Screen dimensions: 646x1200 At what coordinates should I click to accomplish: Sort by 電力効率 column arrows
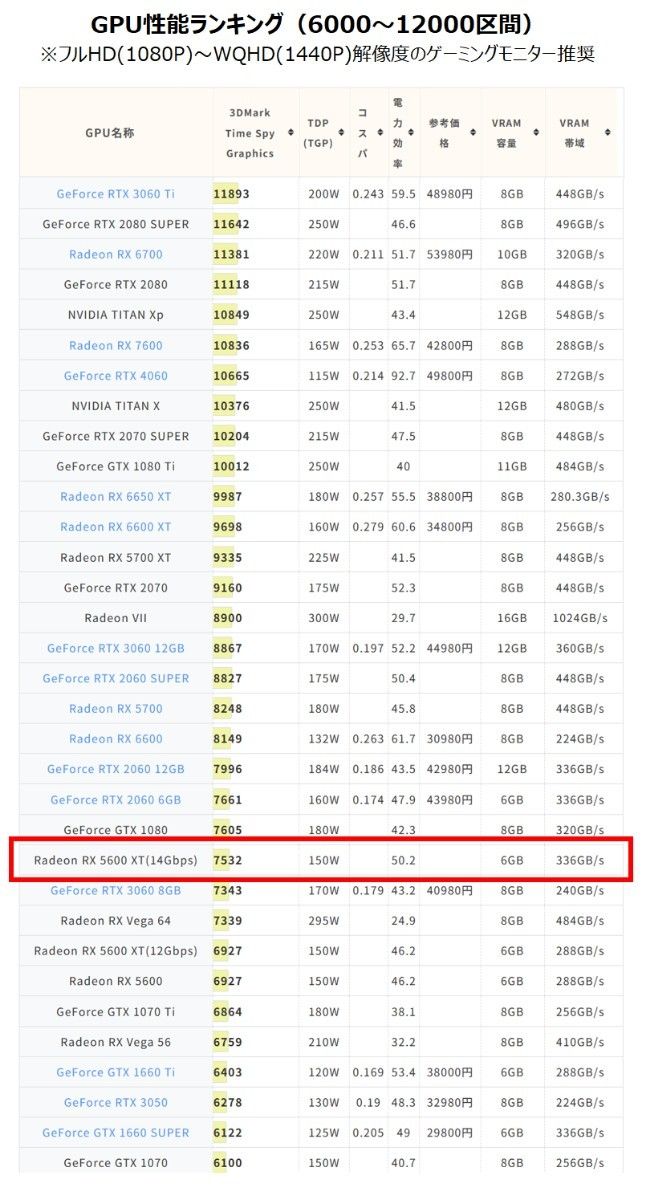click(409, 132)
